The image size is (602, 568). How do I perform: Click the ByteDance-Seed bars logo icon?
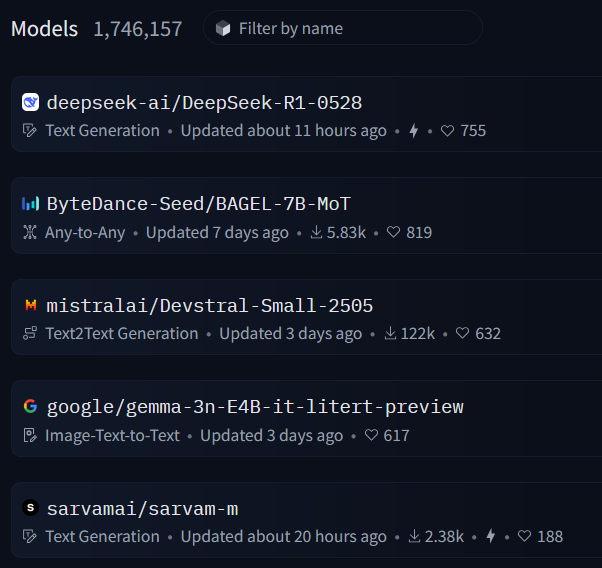[30, 204]
